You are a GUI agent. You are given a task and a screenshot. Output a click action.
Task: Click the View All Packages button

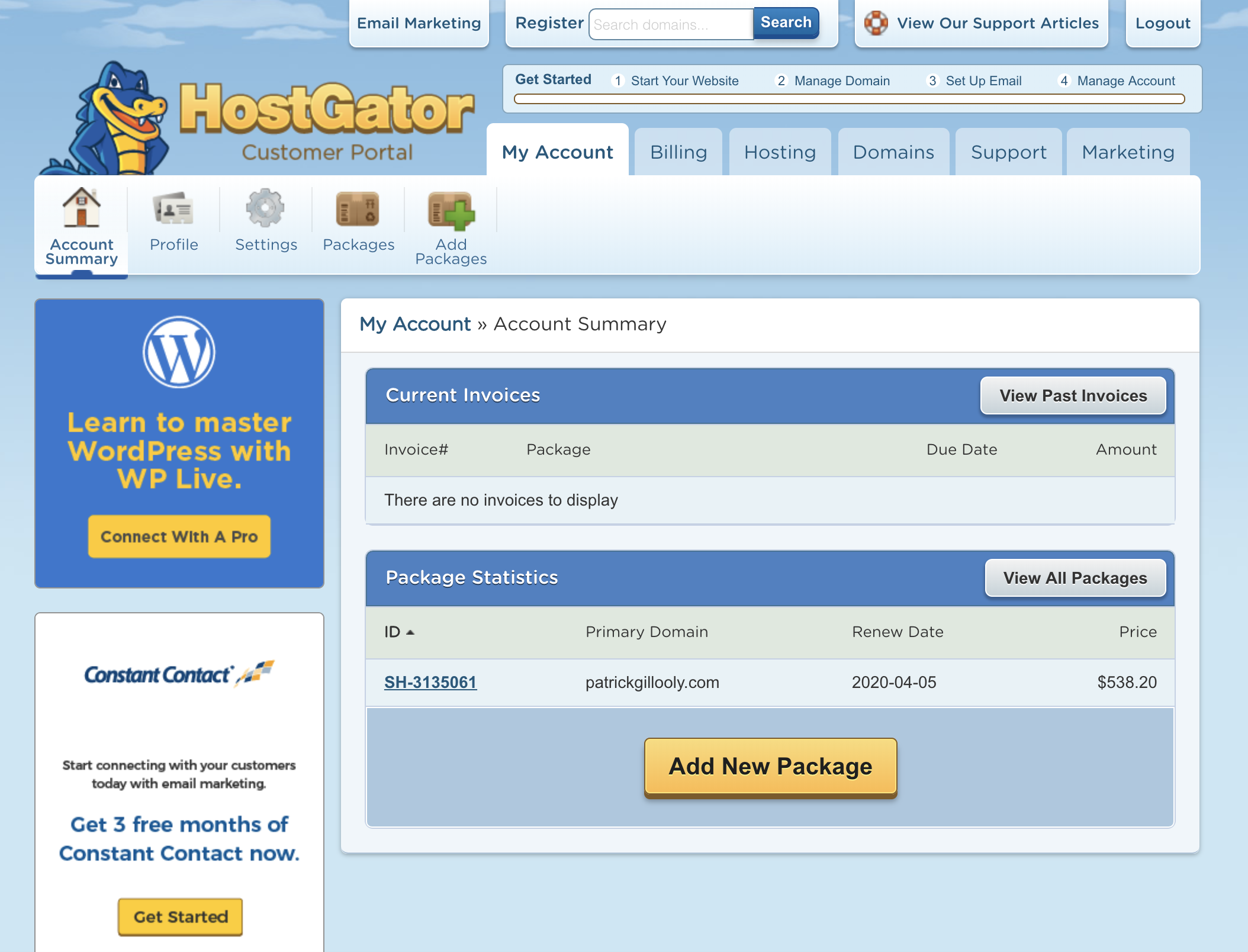(1074, 577)
